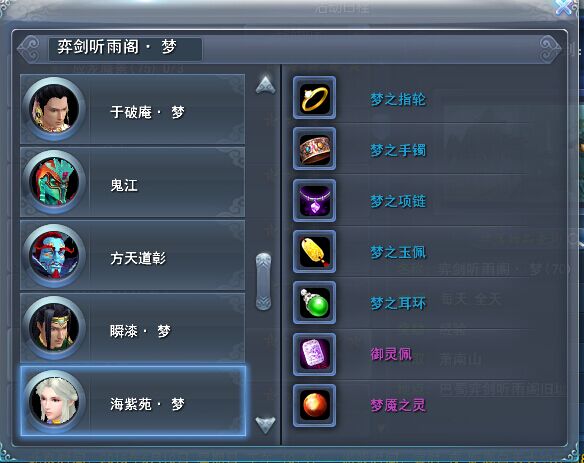
Task: Click the scroll up arrow of boss list
Action: tap(266, 85)
